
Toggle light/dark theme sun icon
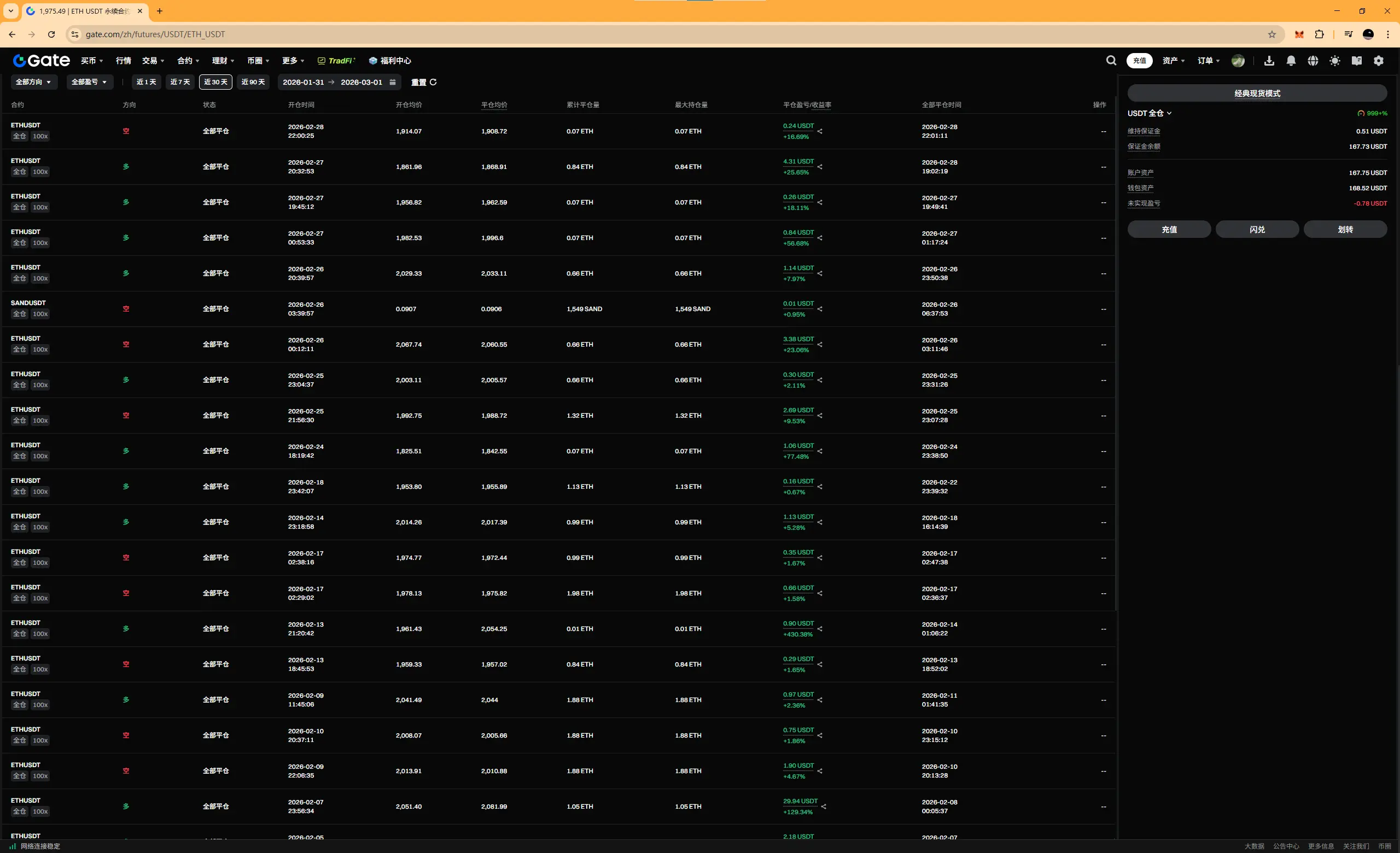pos(1335,61)
